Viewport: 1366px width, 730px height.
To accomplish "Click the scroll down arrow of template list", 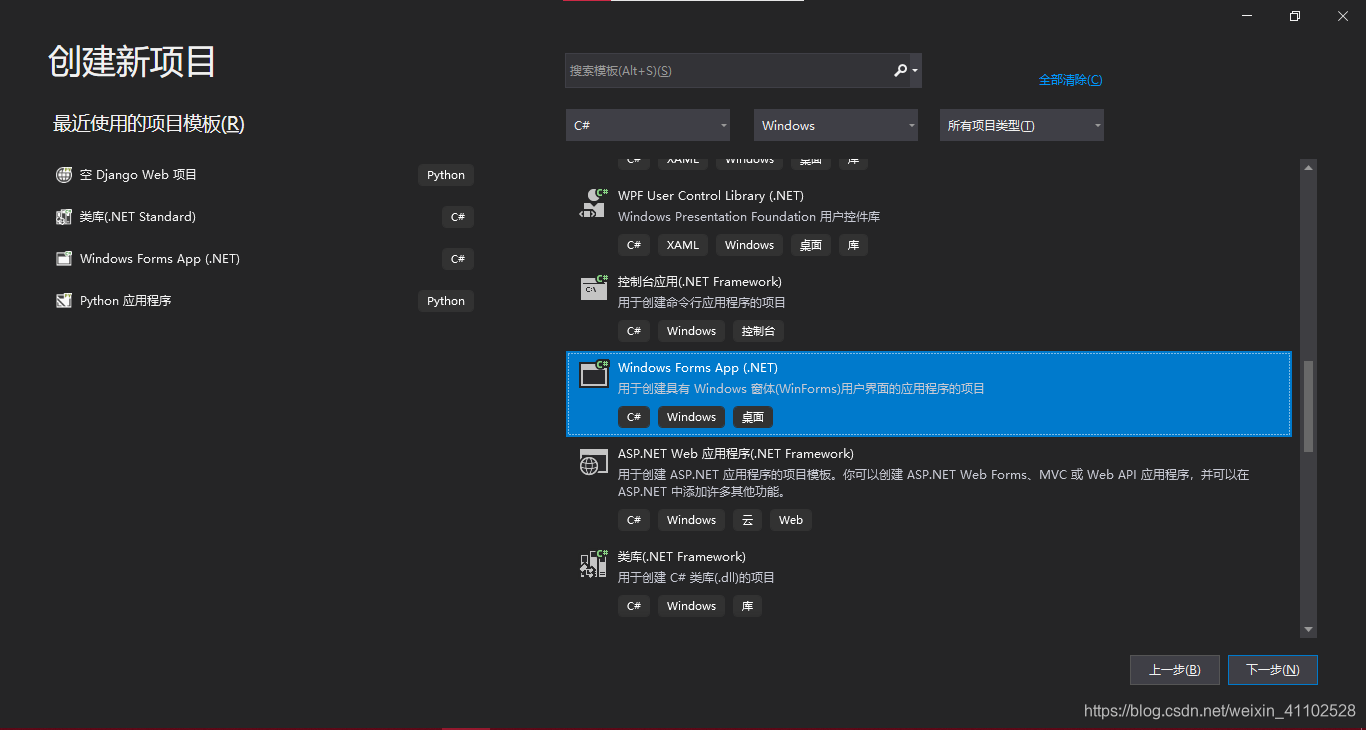I will tap(1308, 629).
